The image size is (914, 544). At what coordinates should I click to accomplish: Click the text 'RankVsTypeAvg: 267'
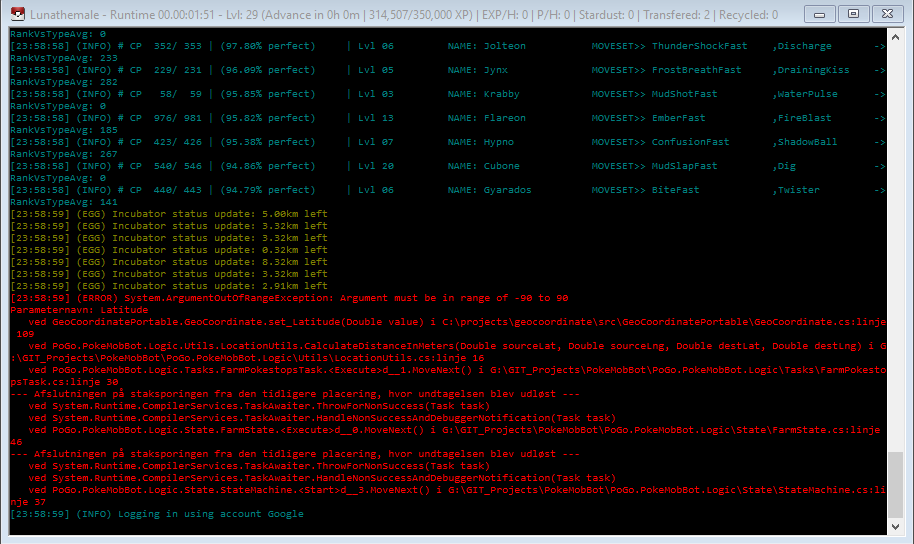pos(64,154)
